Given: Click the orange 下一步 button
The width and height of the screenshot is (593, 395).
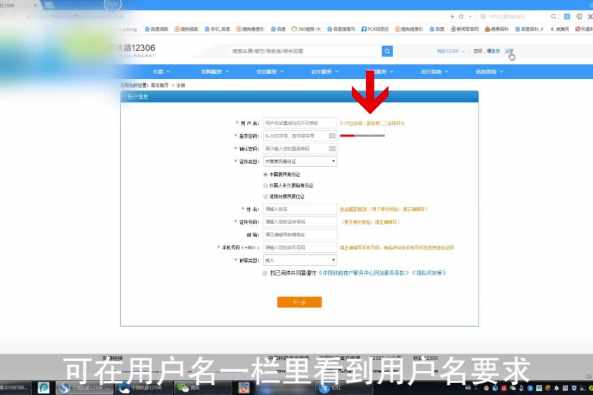Looking at the screenshot, I should click(x=300, y=302).
